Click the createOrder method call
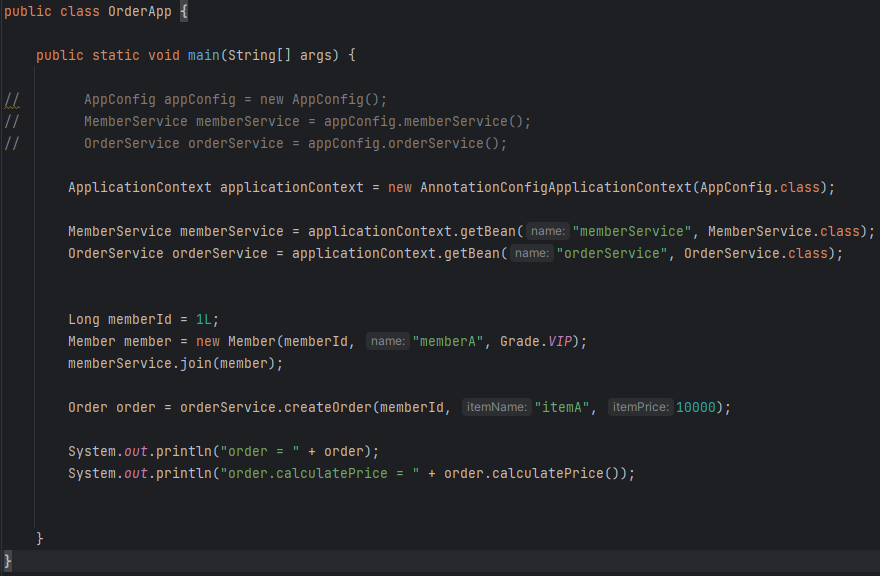880x576 pixels. pyautogui.click(x=328, y=407)
